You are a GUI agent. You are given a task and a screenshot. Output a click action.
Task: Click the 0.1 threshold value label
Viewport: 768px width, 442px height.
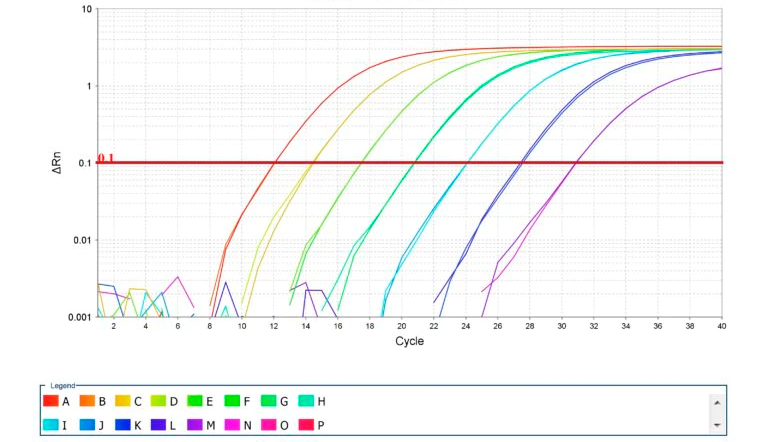[106, 158]
